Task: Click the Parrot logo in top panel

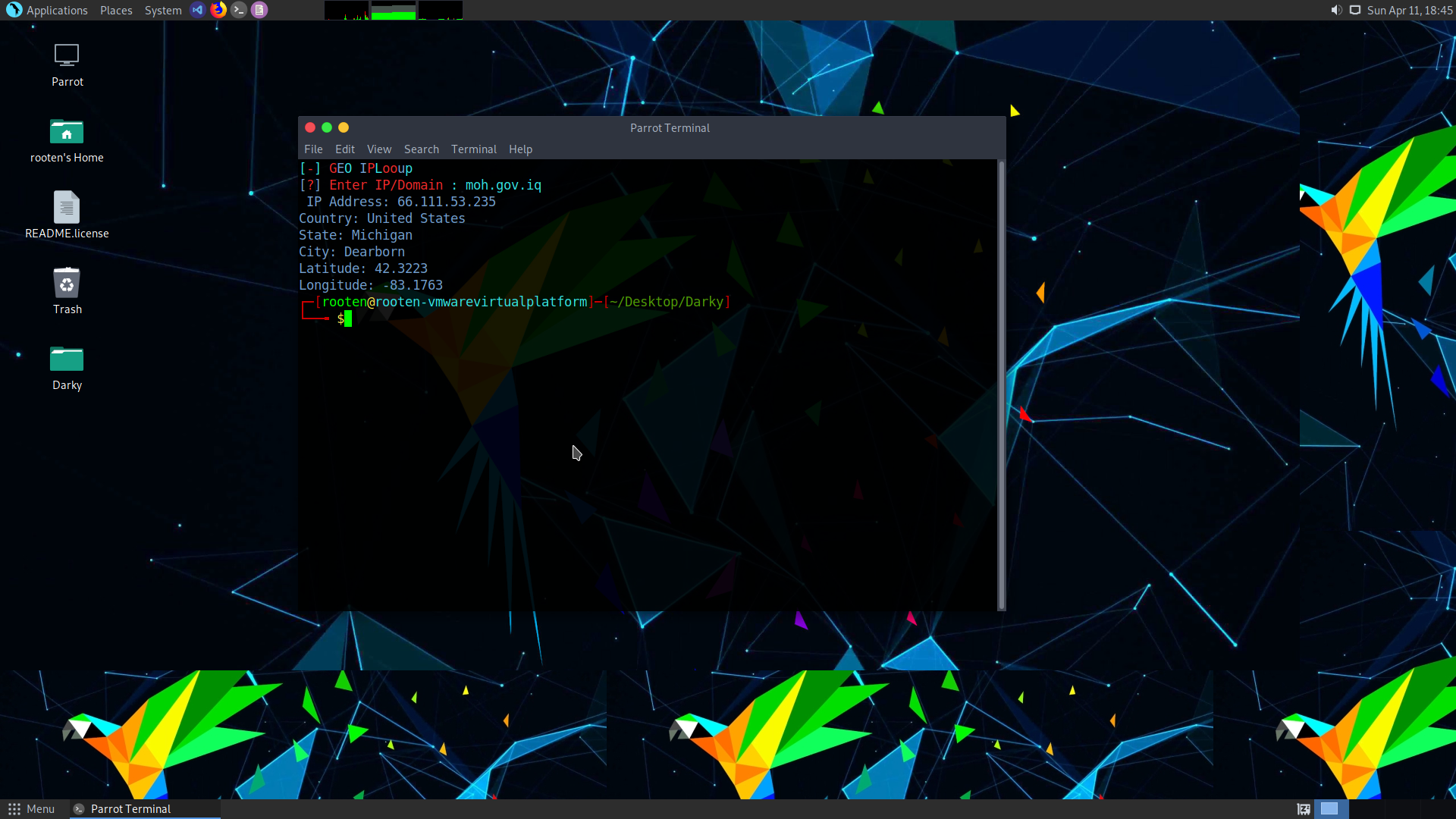Action: click(14, 10)
